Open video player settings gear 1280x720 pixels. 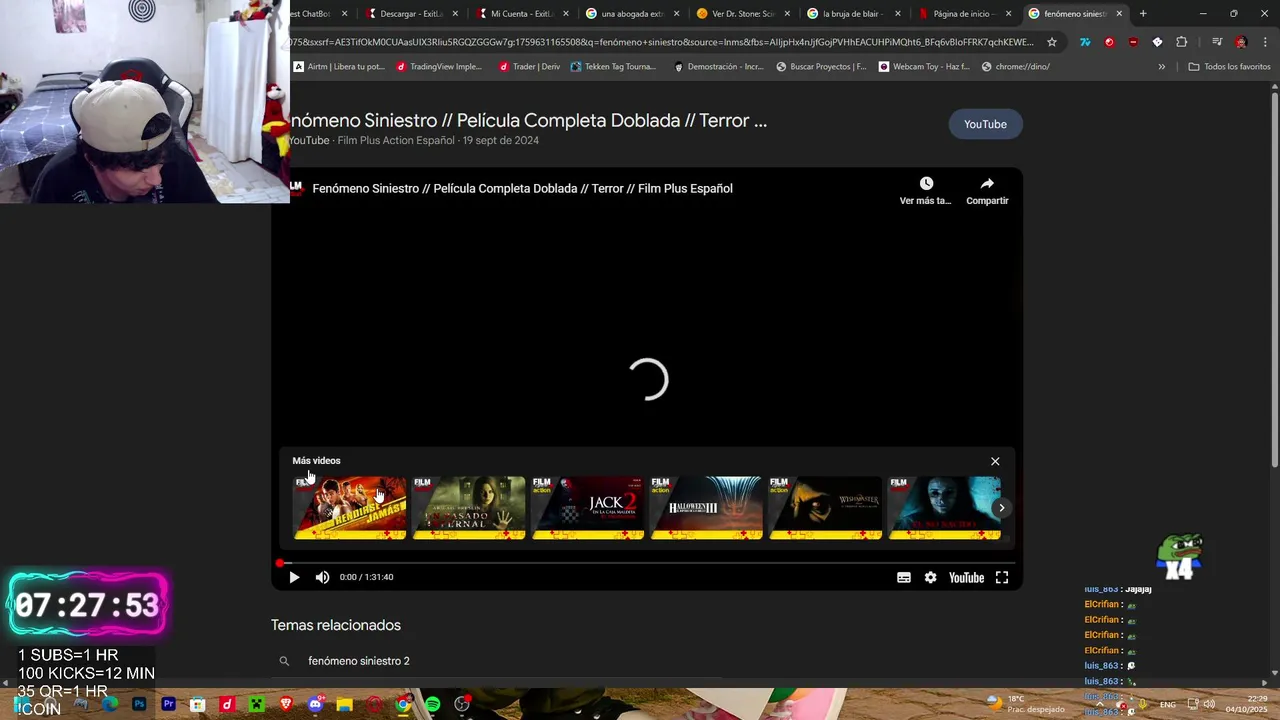point(930,577)
